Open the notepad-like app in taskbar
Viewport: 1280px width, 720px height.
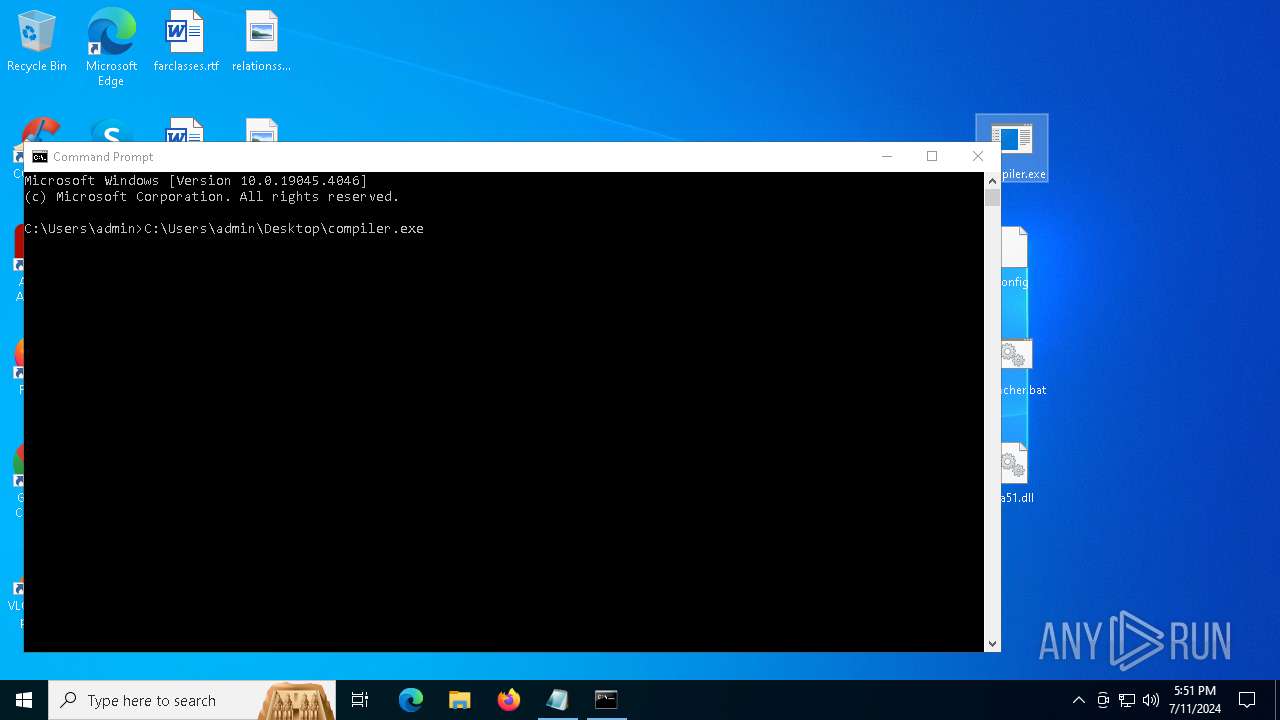[x=558, y=700]
